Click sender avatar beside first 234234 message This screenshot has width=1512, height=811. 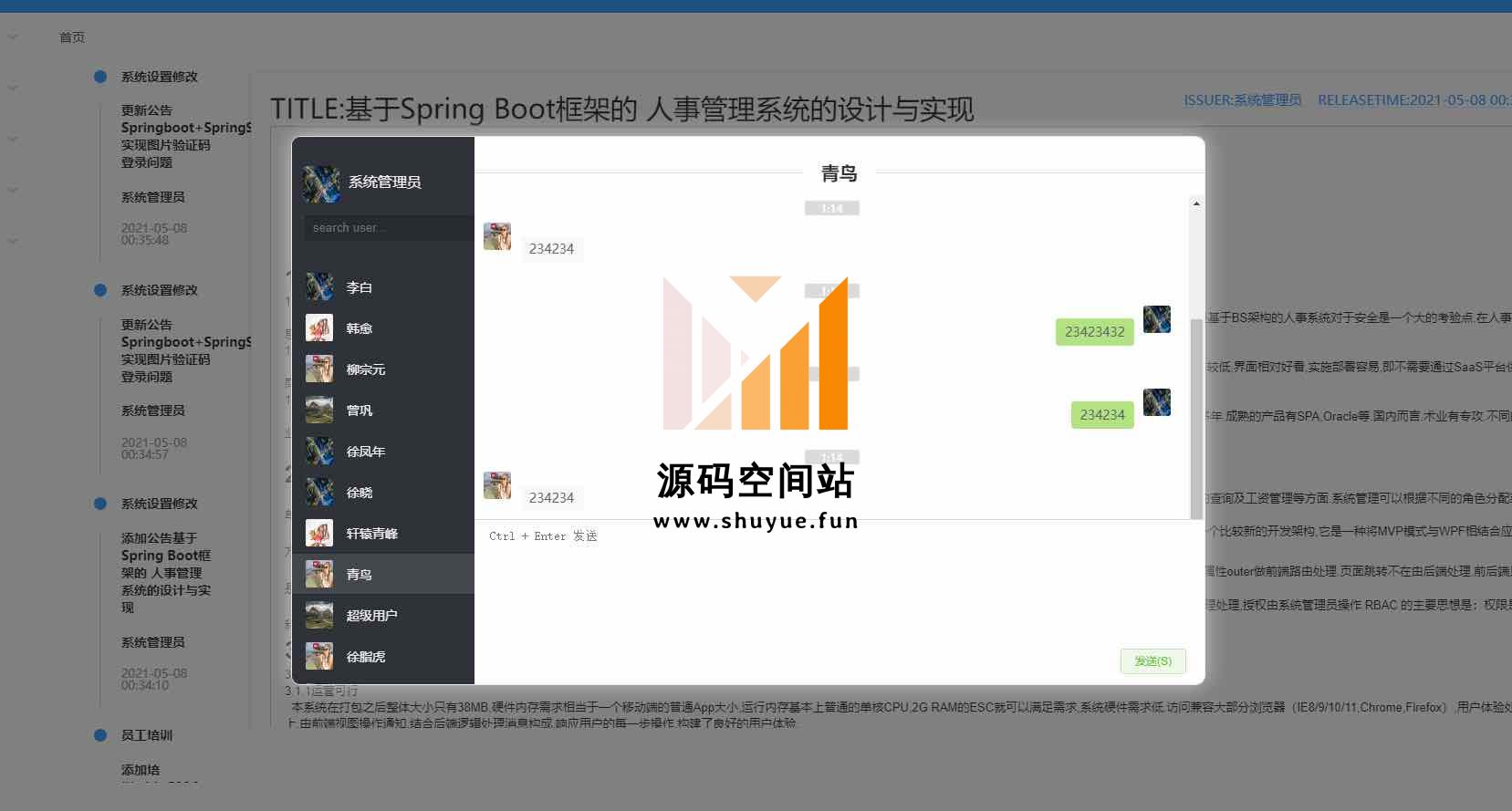coord(497,236)
